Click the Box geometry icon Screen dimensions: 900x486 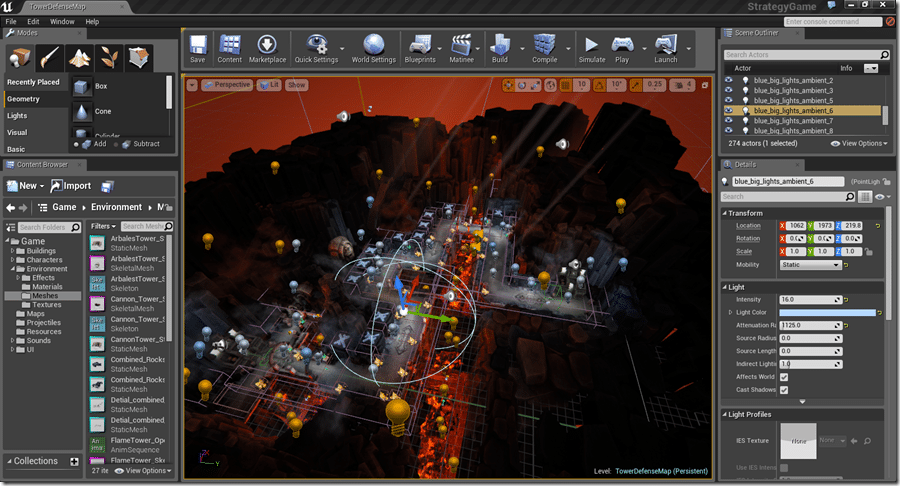[82, 86]
